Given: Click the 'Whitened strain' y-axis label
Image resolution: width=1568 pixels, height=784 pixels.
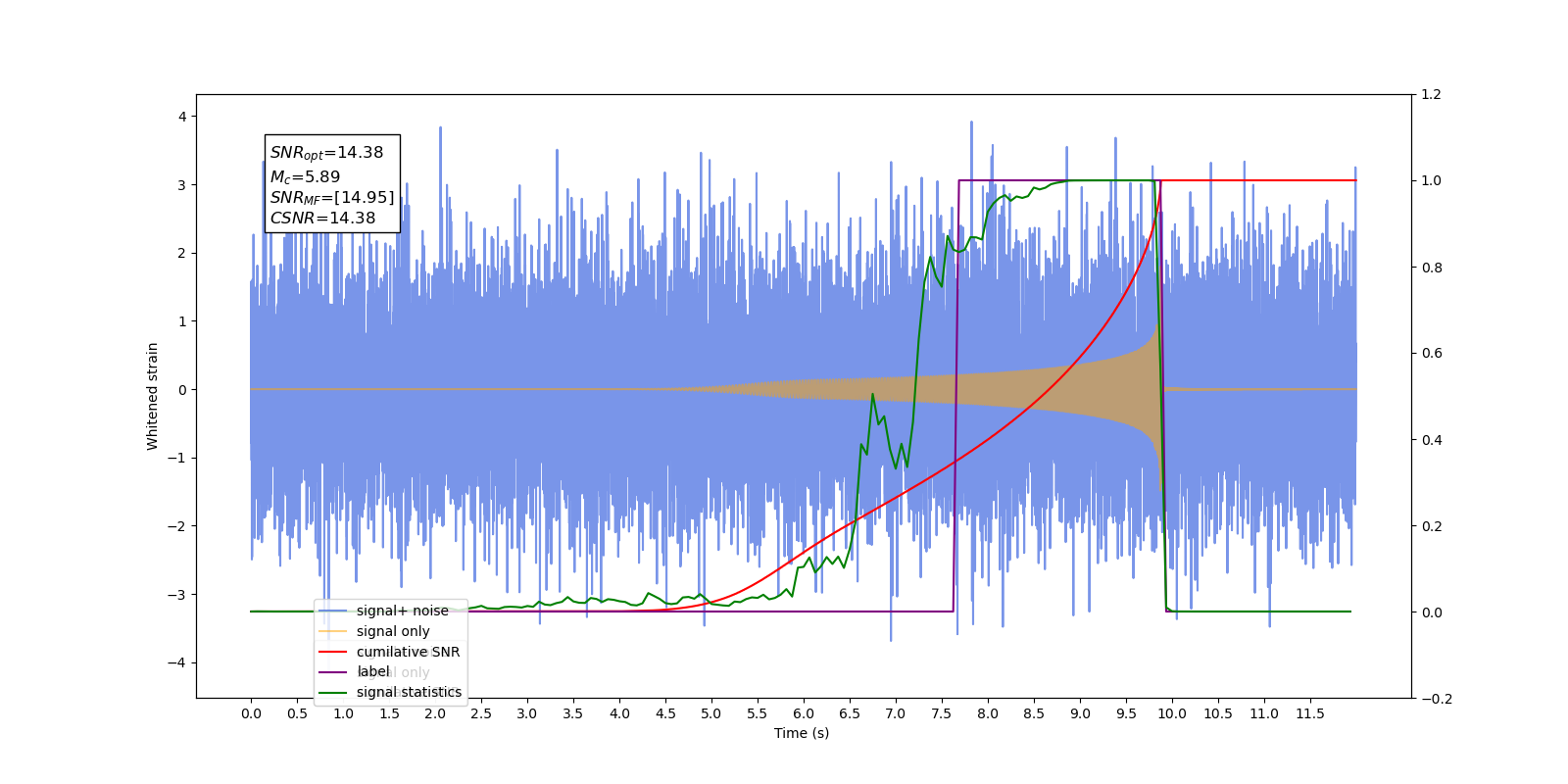Looking at the screenshot, I should (x=152, y=396).
